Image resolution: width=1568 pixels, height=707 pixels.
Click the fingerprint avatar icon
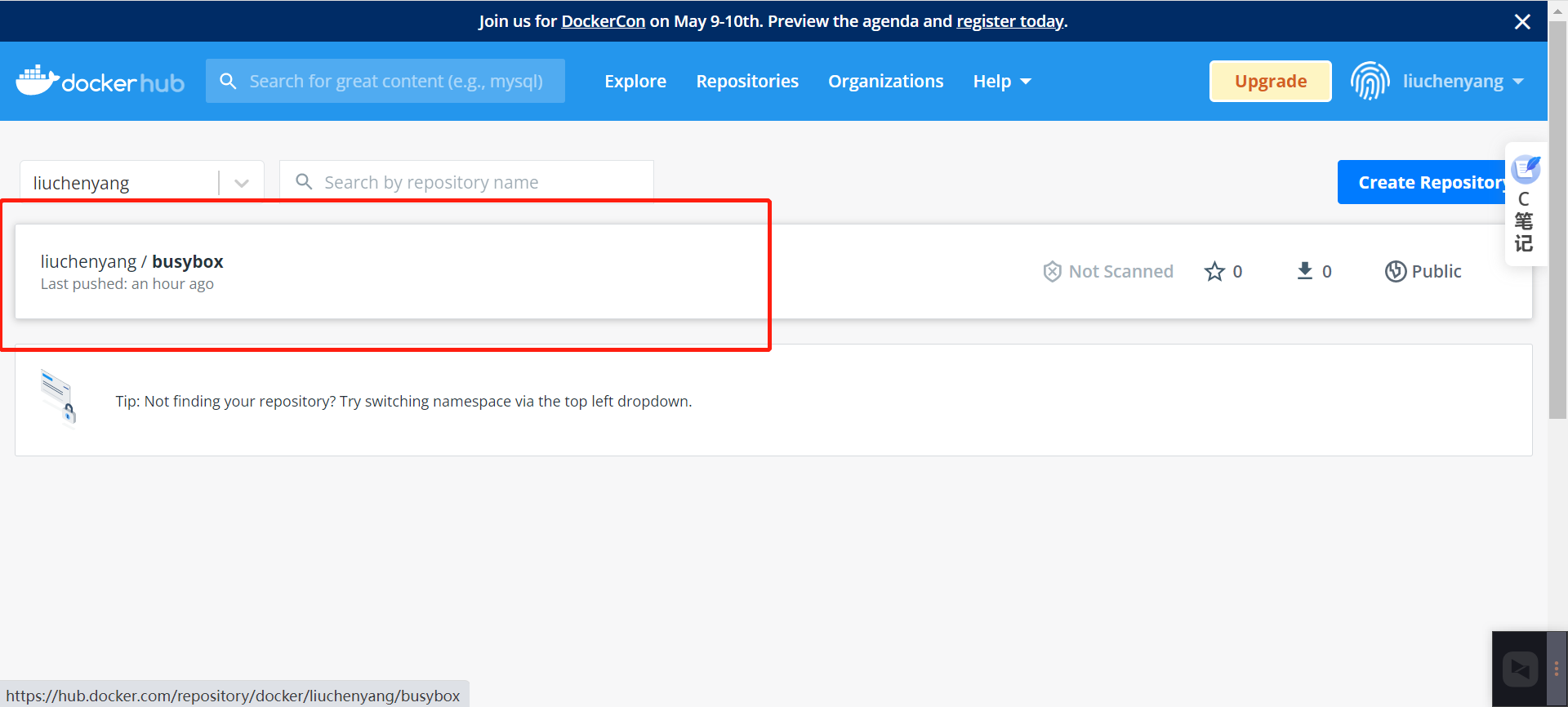[x=1370, y=81]
